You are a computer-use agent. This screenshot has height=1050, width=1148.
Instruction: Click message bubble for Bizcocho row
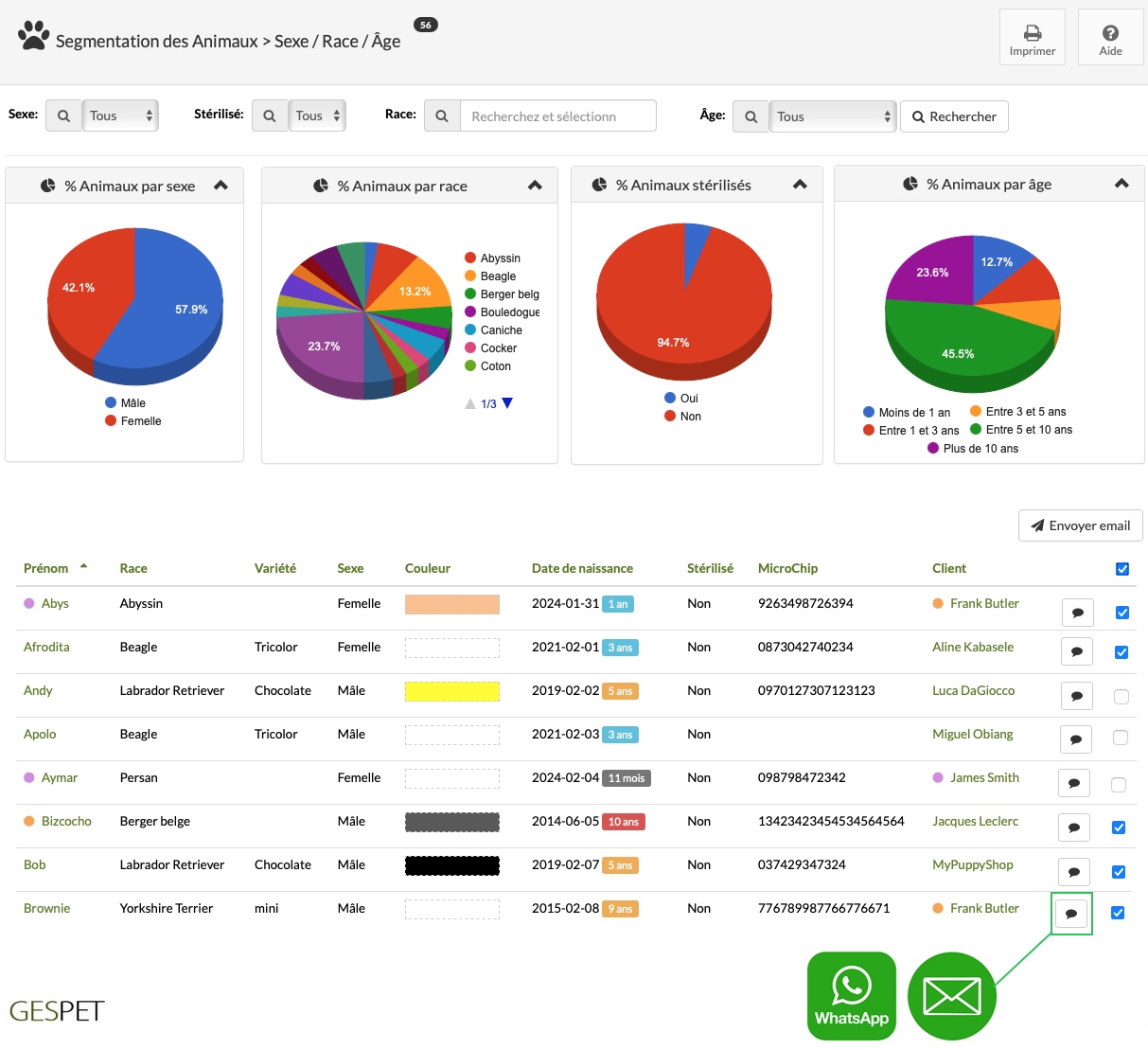tap(1073, 828)
